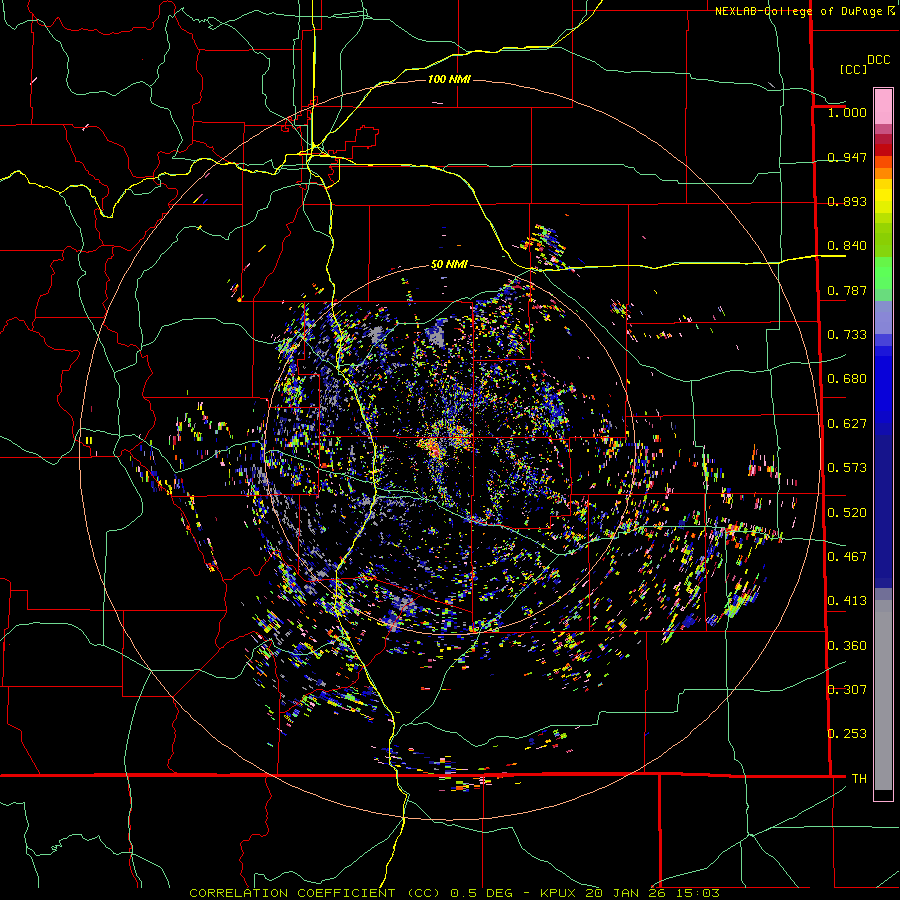Click the [CC] units label

point(853,69)
